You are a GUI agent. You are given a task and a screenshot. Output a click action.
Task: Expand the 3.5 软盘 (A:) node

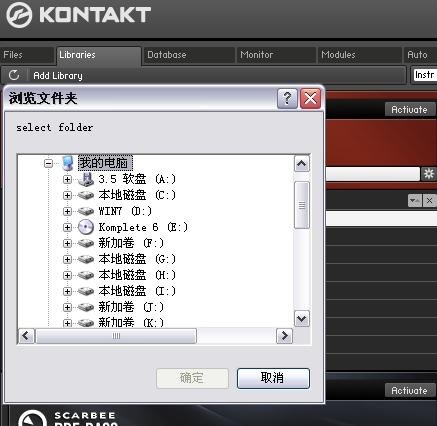[67, 179]
